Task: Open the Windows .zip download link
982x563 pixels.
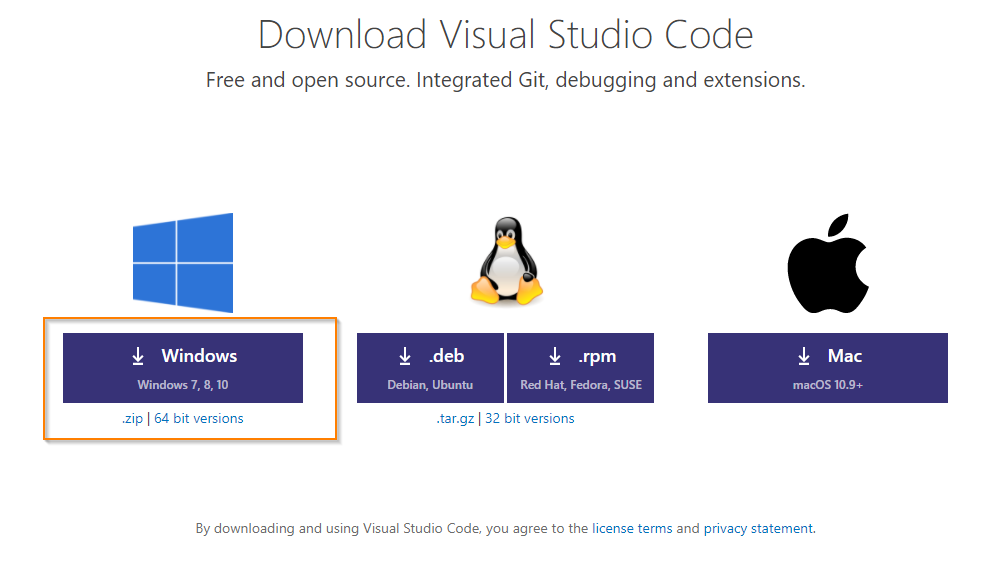Action: click(x=132, y=418)
